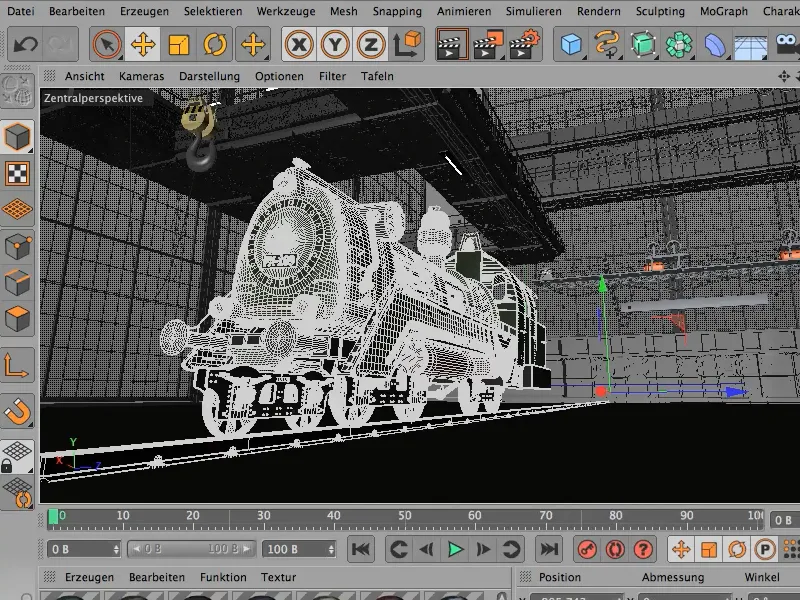The width and height of the screenshot is (800, 600).
Task: Switch to Workplane mode orange grid icon
Action: tap(17, 210)
